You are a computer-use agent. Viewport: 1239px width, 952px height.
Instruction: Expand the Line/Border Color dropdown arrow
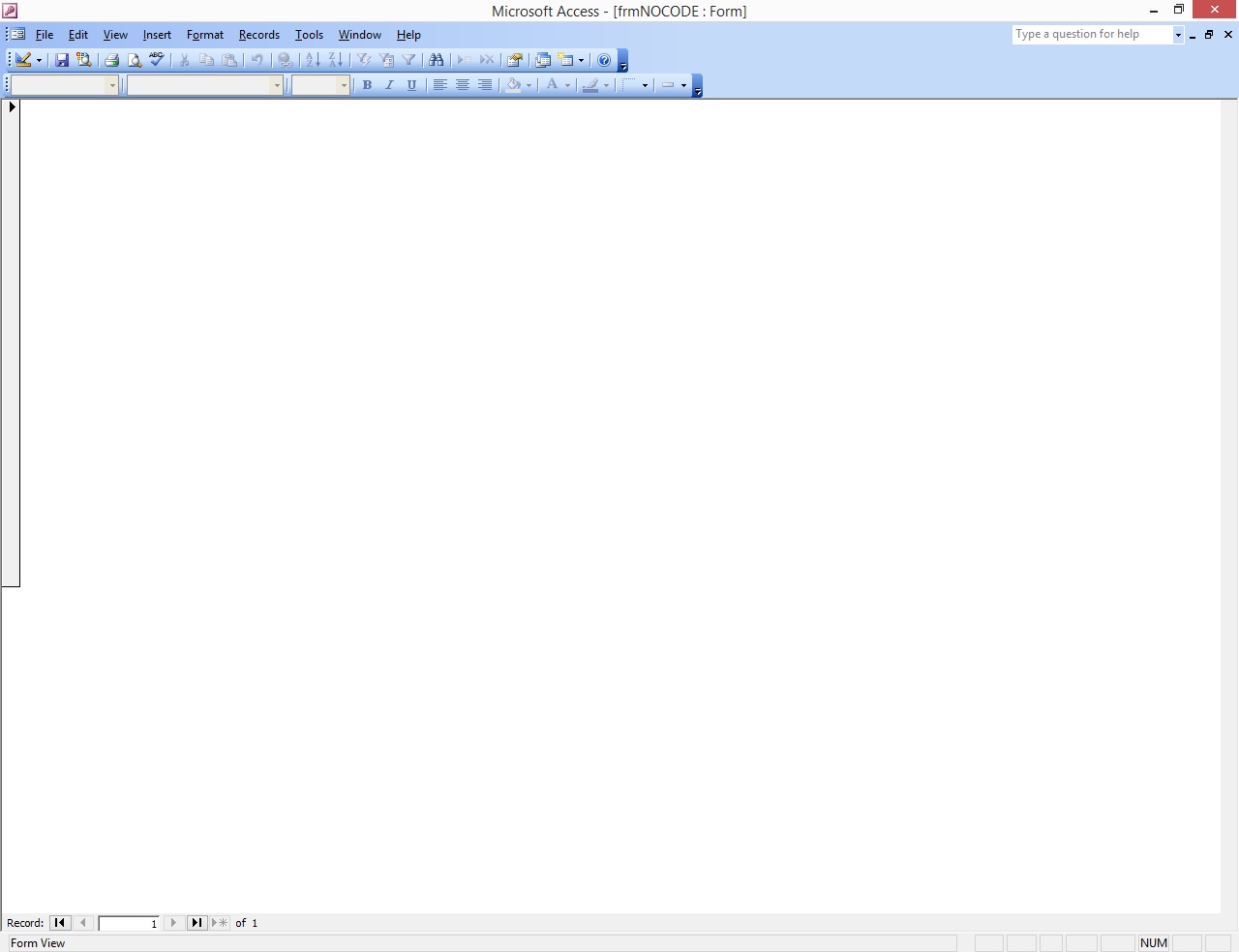click(606, 85)
